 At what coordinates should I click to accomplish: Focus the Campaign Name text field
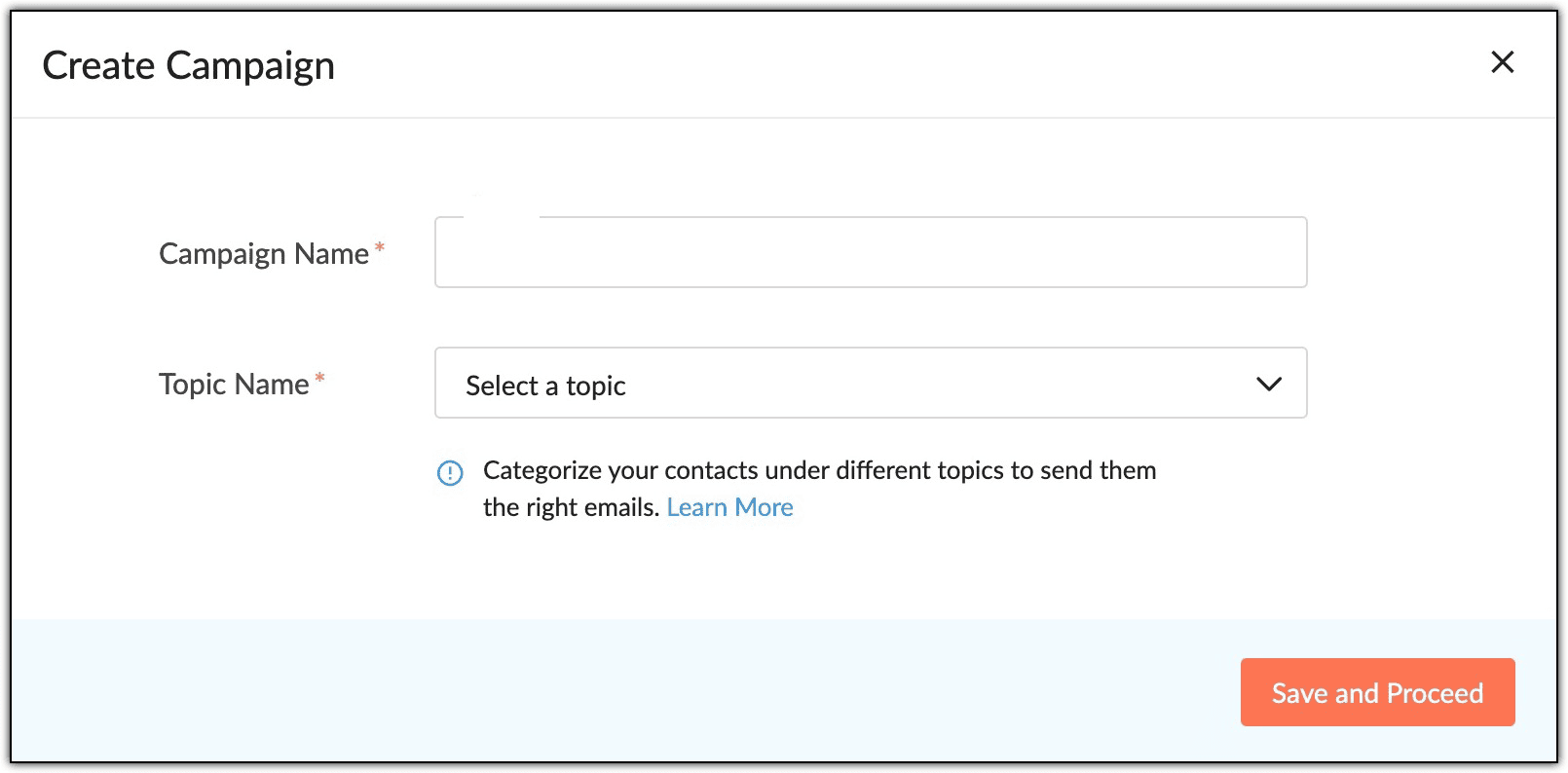tap(870, 253)
